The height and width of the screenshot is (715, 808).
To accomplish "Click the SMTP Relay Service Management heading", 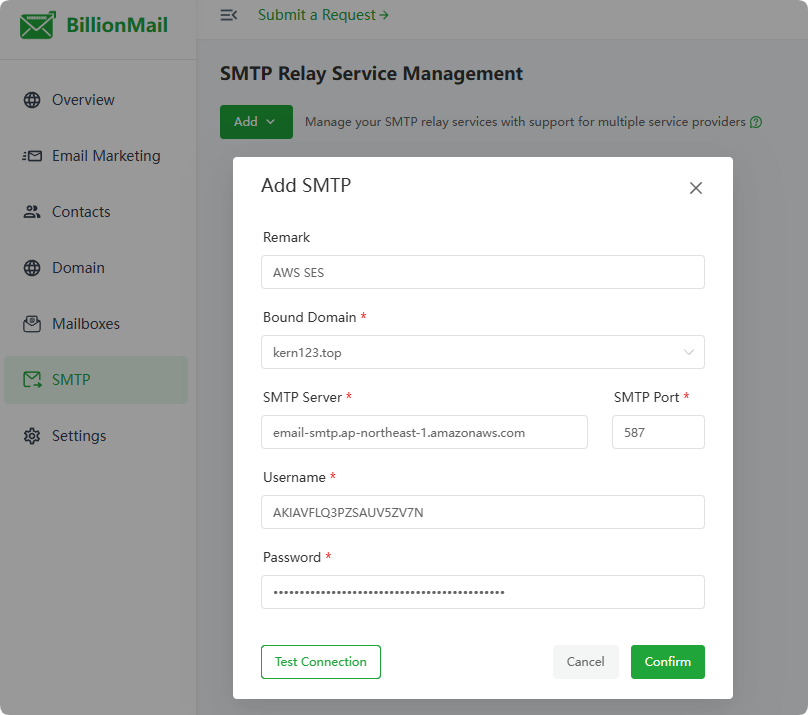I will click(371, 74).
